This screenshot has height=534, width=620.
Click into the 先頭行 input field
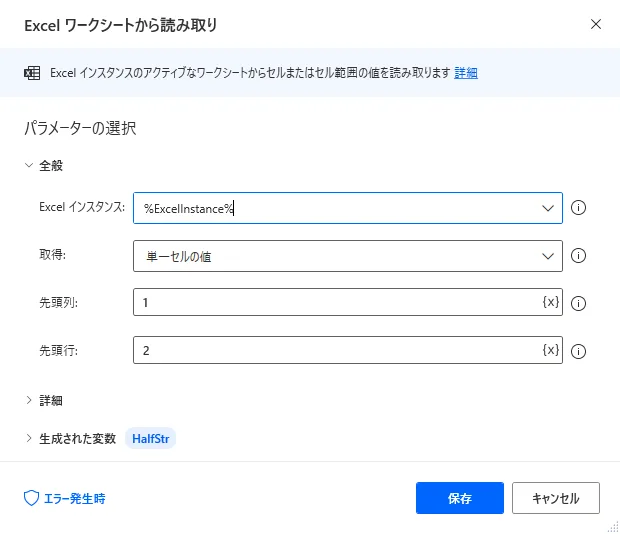pyautogui.click(x=335, y=350)
